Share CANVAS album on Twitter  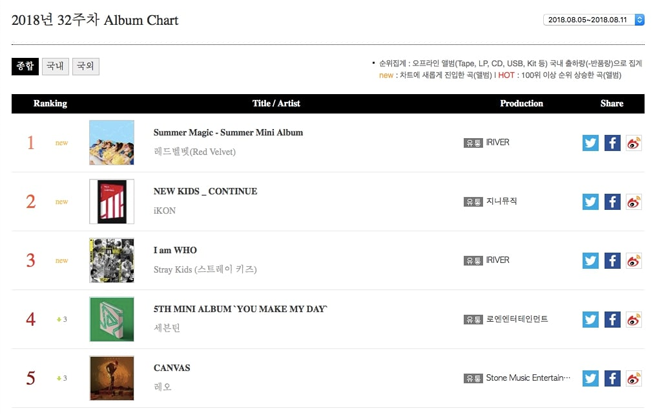pyautogui.click(x=590, y=379)
